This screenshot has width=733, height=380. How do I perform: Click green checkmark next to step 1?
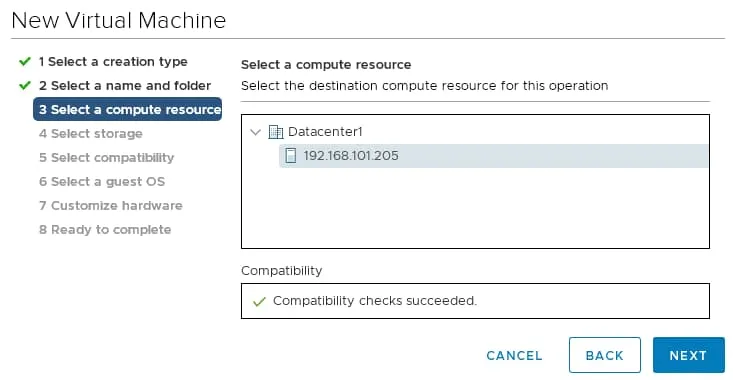pos(25,62)
